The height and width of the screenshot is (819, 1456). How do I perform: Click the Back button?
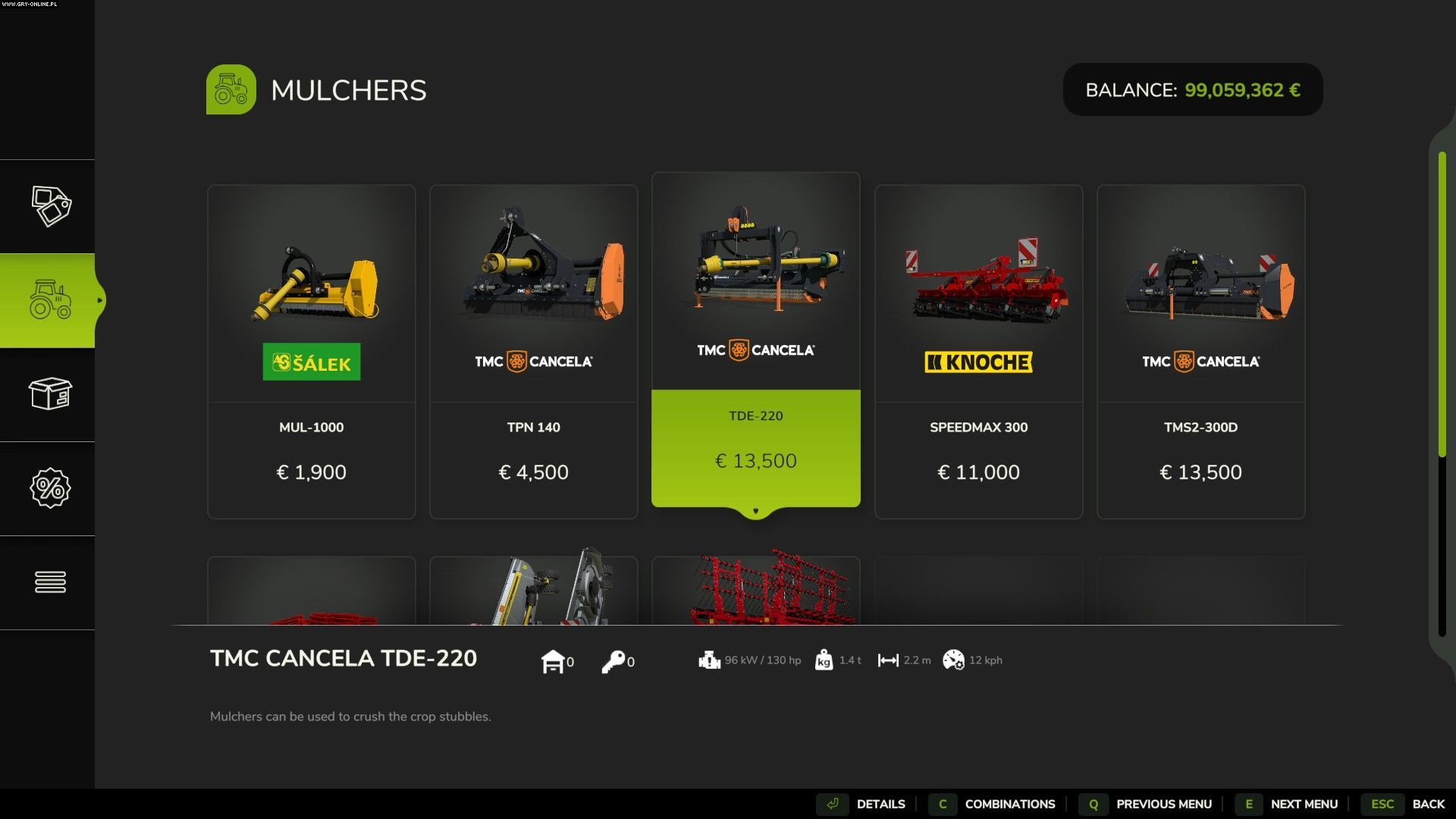(x=1404, y=804)
